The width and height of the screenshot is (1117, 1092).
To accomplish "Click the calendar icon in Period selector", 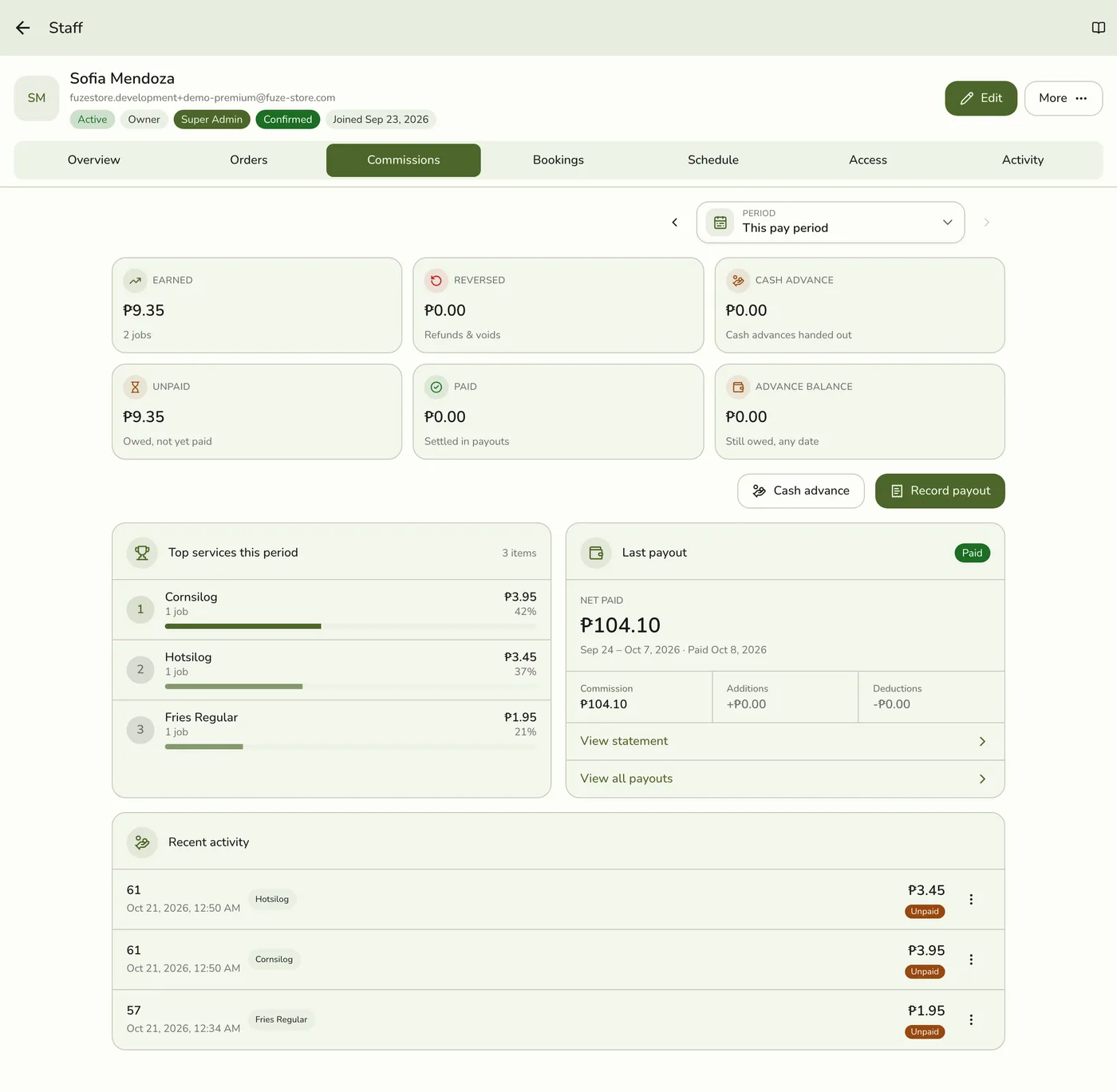I will click(x=720, y=223).
